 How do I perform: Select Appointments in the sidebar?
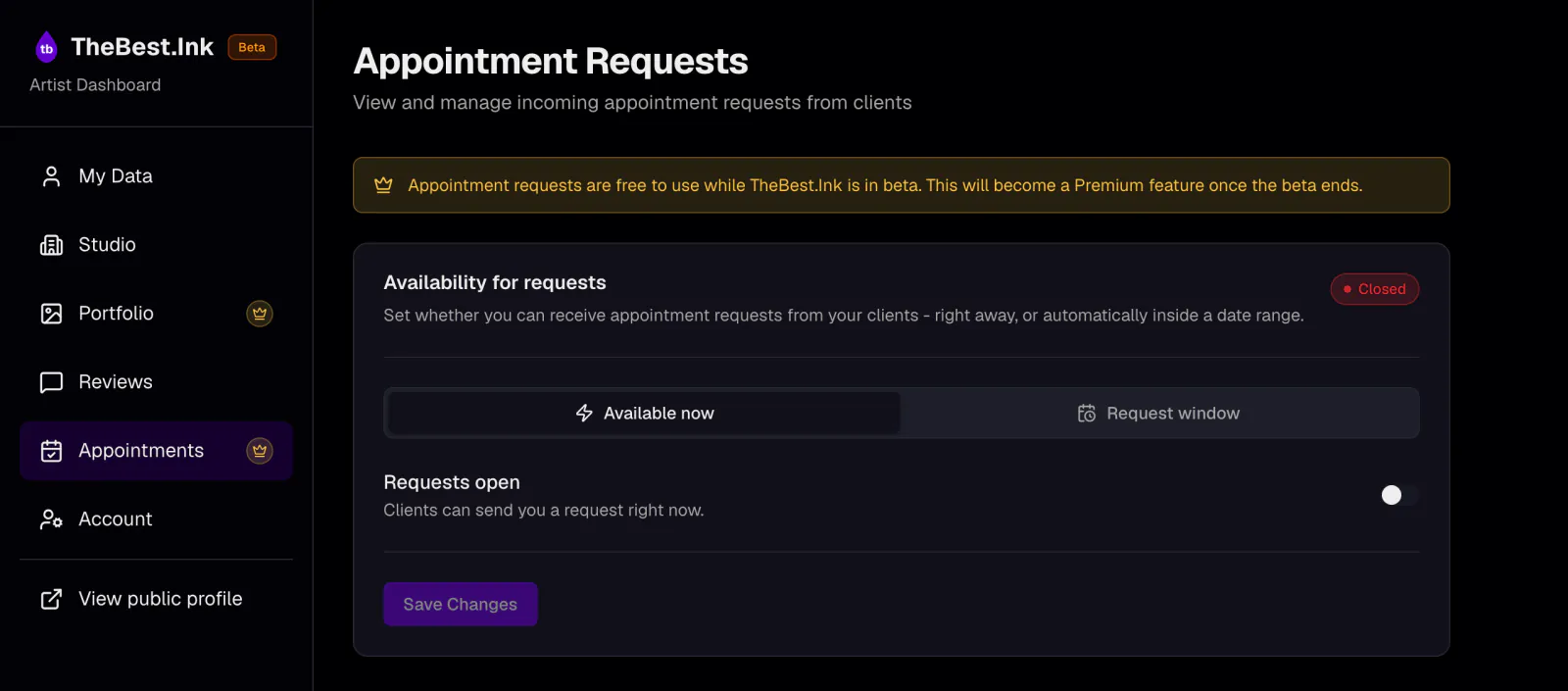pyautogui.click(x=157, y=451)
